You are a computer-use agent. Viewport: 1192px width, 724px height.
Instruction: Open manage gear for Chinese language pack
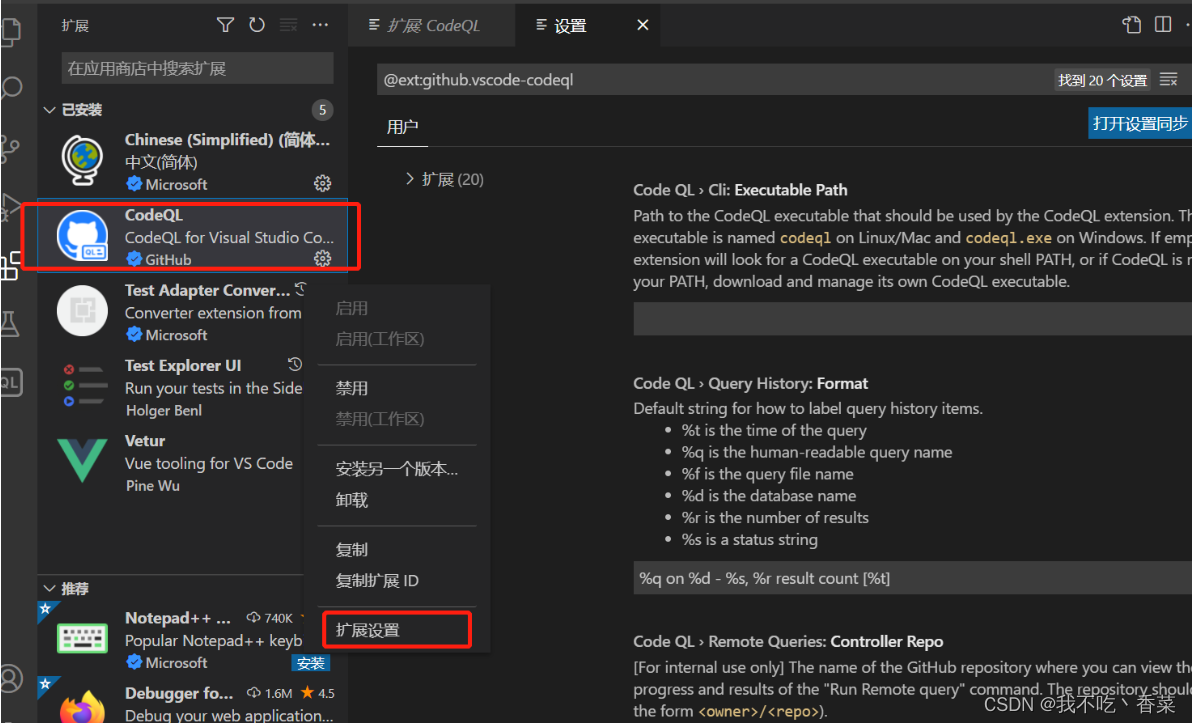click(x=322, y=183)
